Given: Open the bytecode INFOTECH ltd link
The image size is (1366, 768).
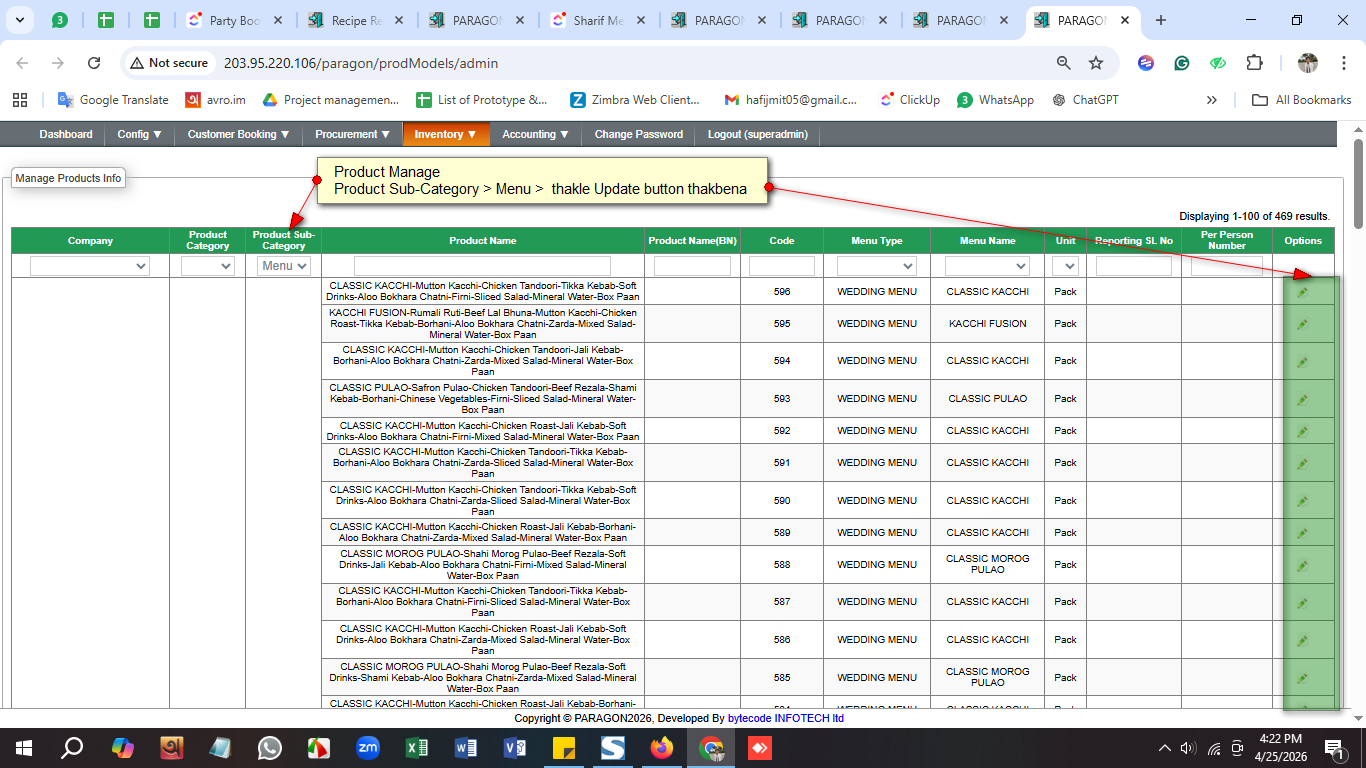Looking at the screenshot, I should [x=785, y=718].
